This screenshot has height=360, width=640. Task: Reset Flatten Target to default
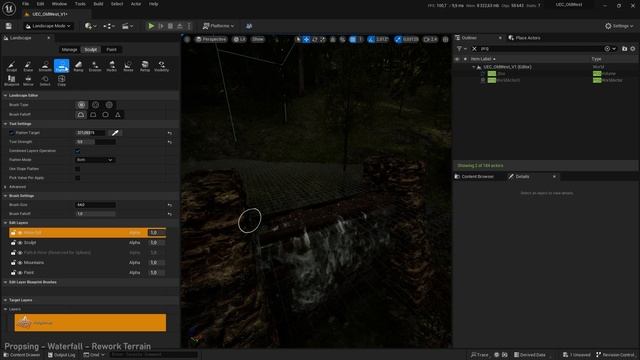tap(169, 133)
